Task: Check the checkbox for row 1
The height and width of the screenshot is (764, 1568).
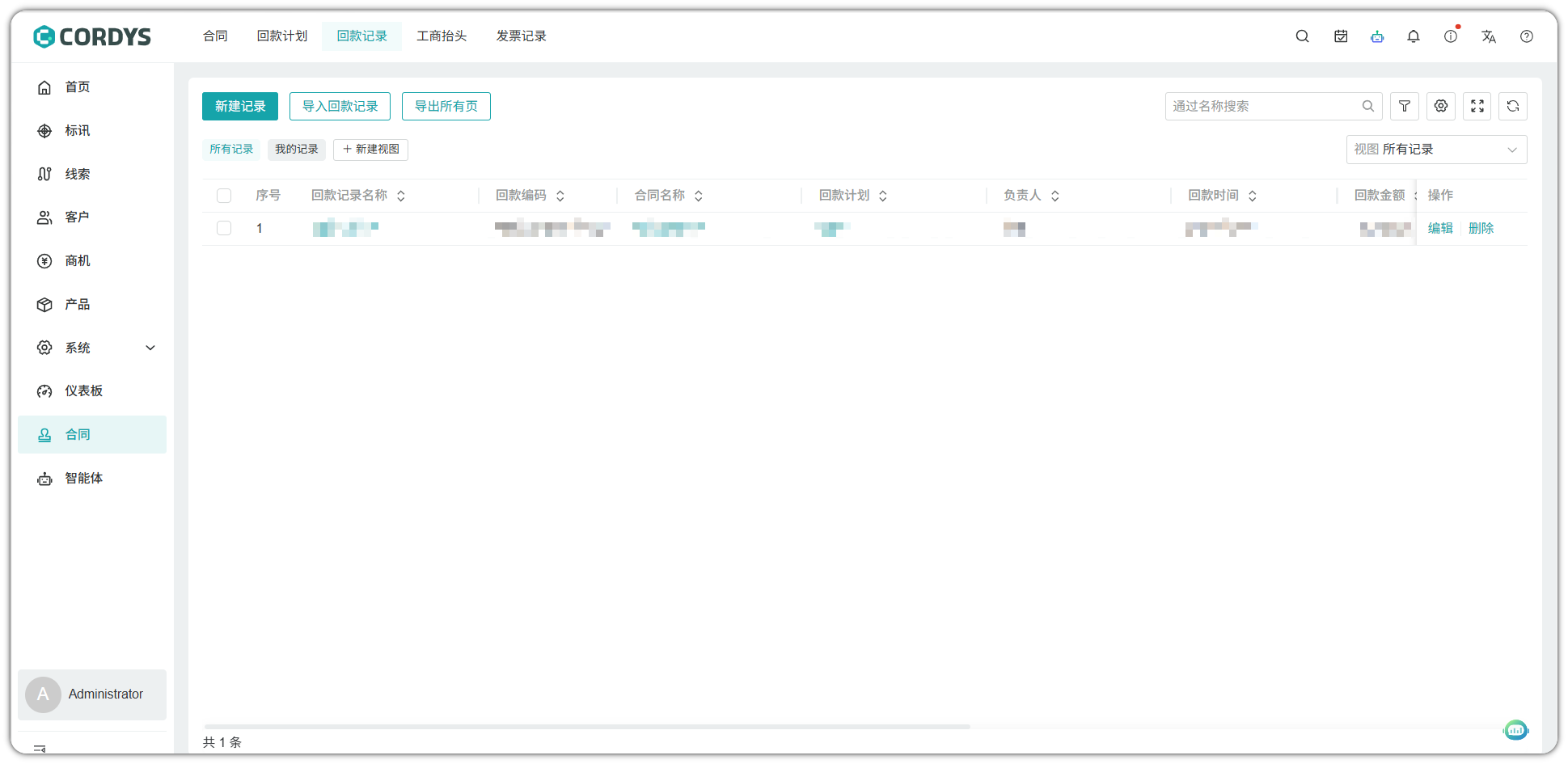Action: tap(224, 229)
